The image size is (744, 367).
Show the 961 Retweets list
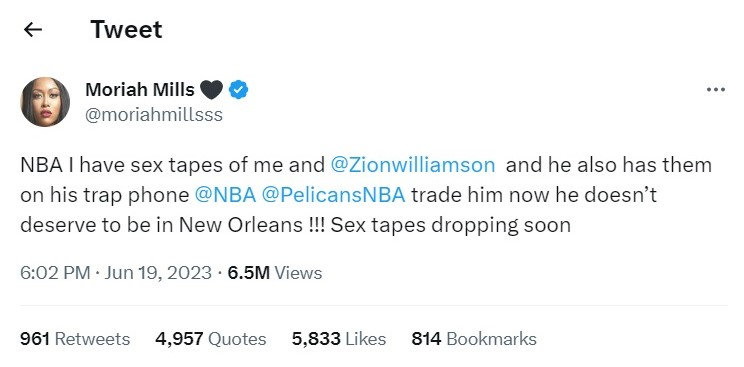(75, 339)
